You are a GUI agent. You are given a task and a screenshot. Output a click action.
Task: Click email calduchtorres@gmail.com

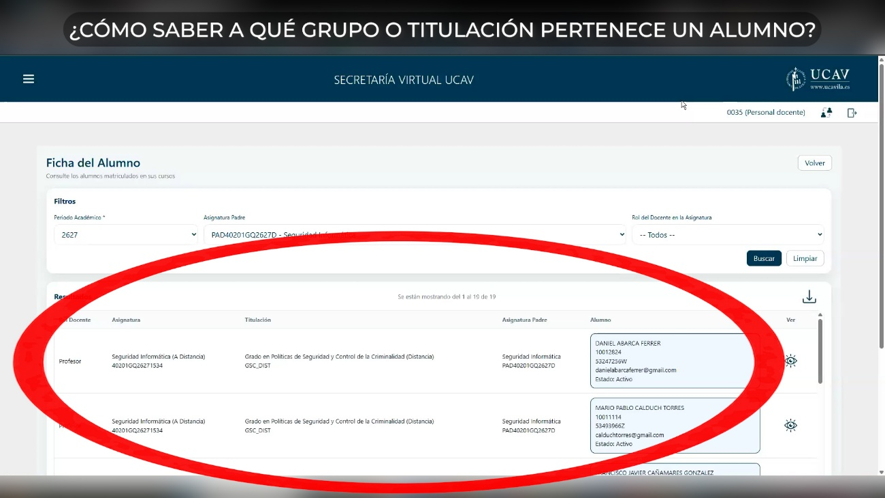click(x=629, y=435)
